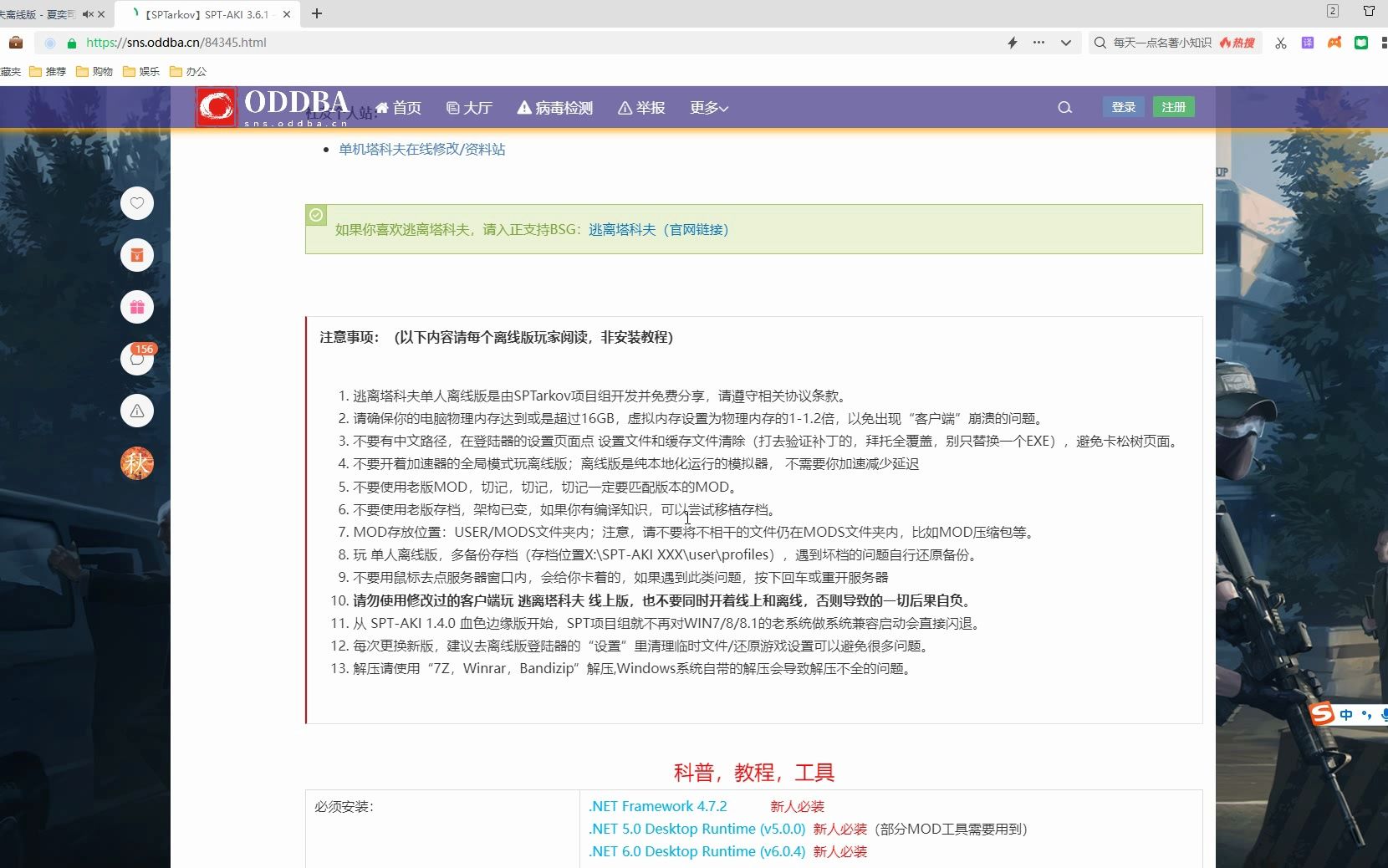Open the 办公 bookmarks folder

(x=188, y=72)
